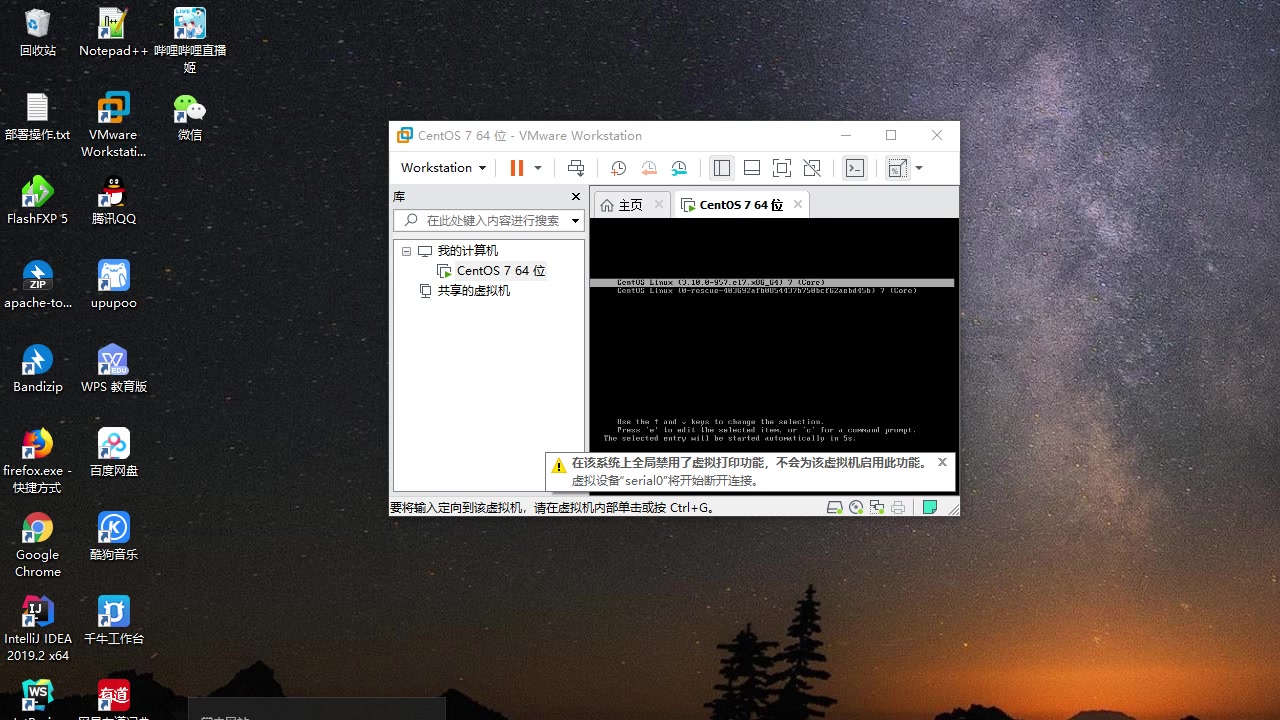Click the green message log icon
Screen dimensions: 1280x720
point(930,507)
